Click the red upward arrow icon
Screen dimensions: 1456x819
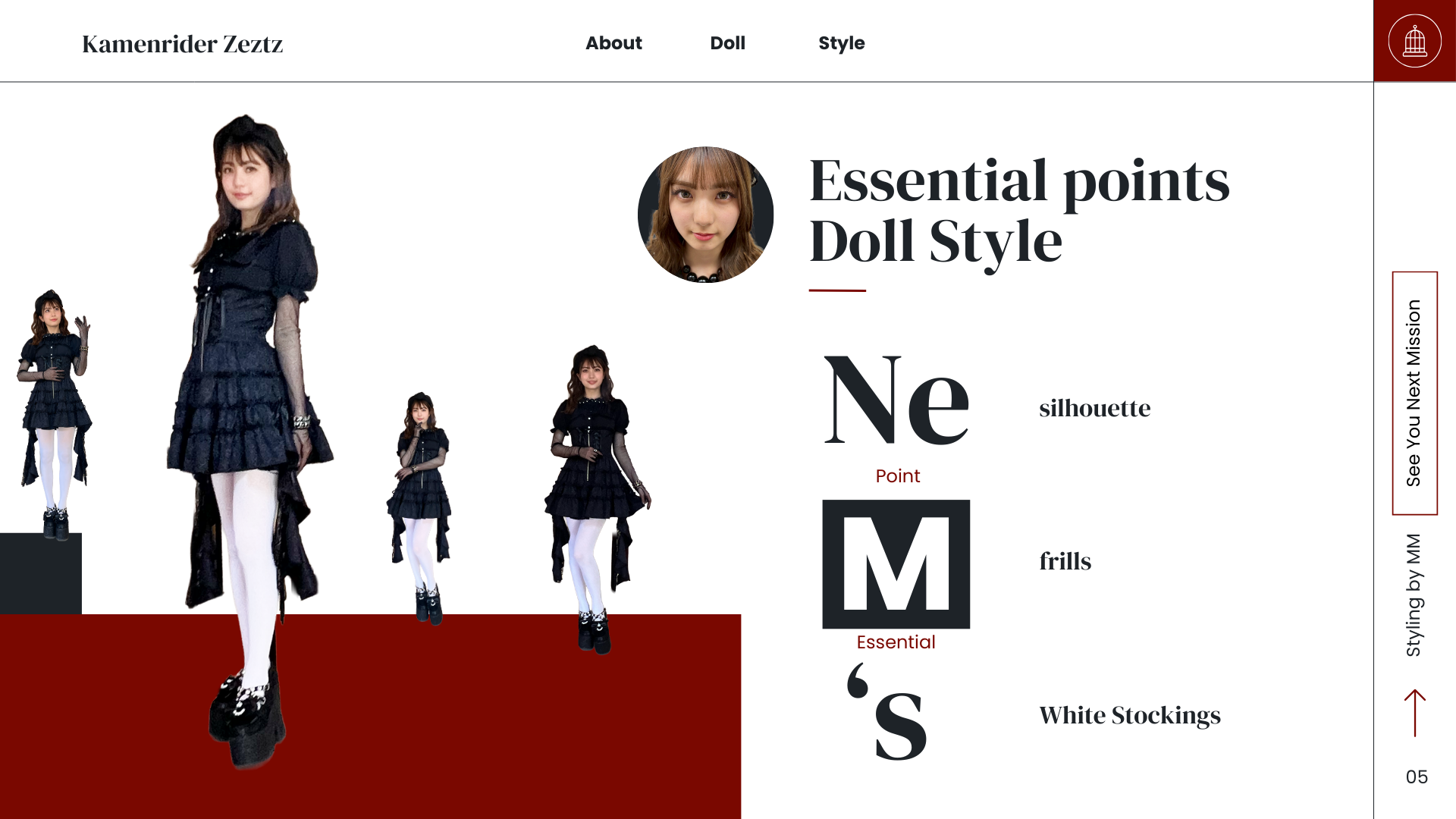pyautogui.click(x=1414, y=712)
